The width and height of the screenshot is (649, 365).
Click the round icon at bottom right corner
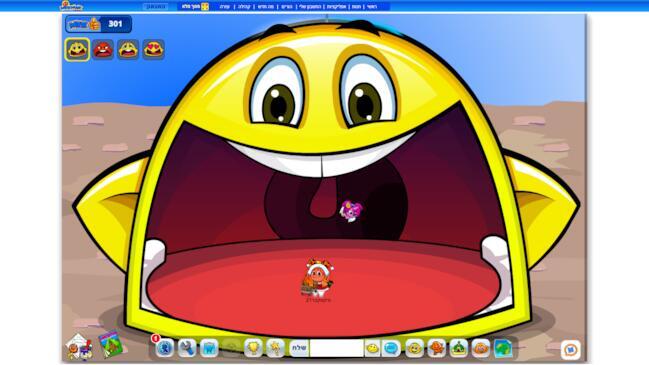(571, 350)
